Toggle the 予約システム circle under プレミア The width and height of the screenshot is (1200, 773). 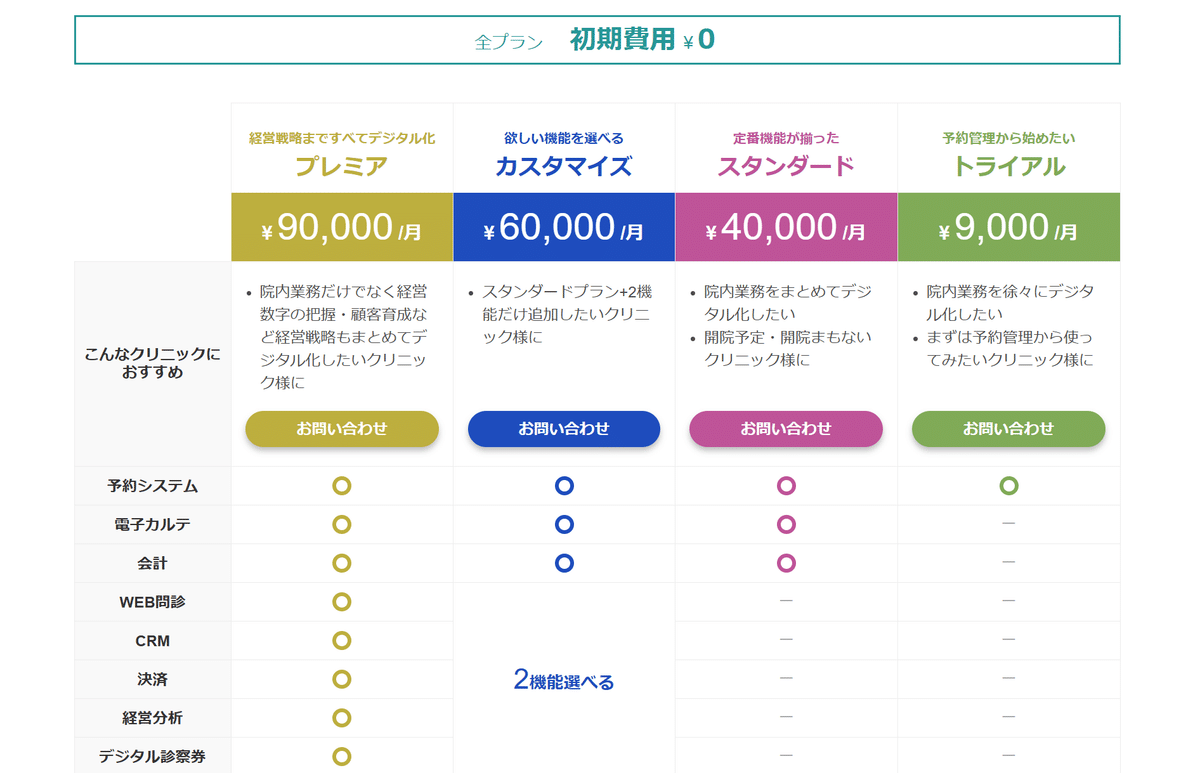341,486
